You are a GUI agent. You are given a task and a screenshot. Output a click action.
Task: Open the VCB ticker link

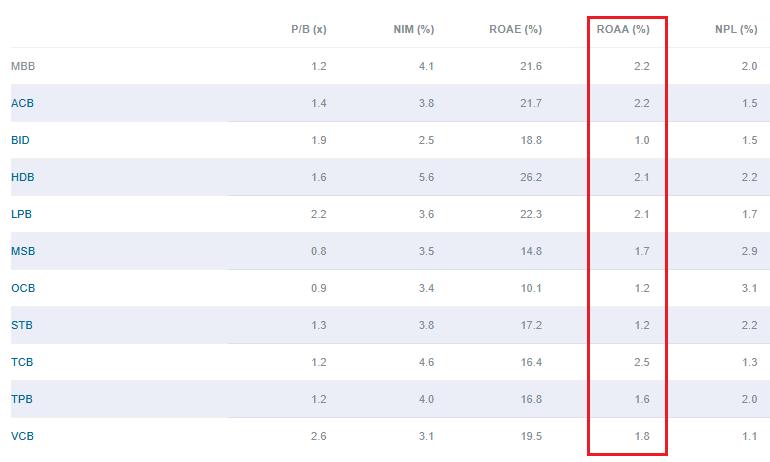pos(23,436)
